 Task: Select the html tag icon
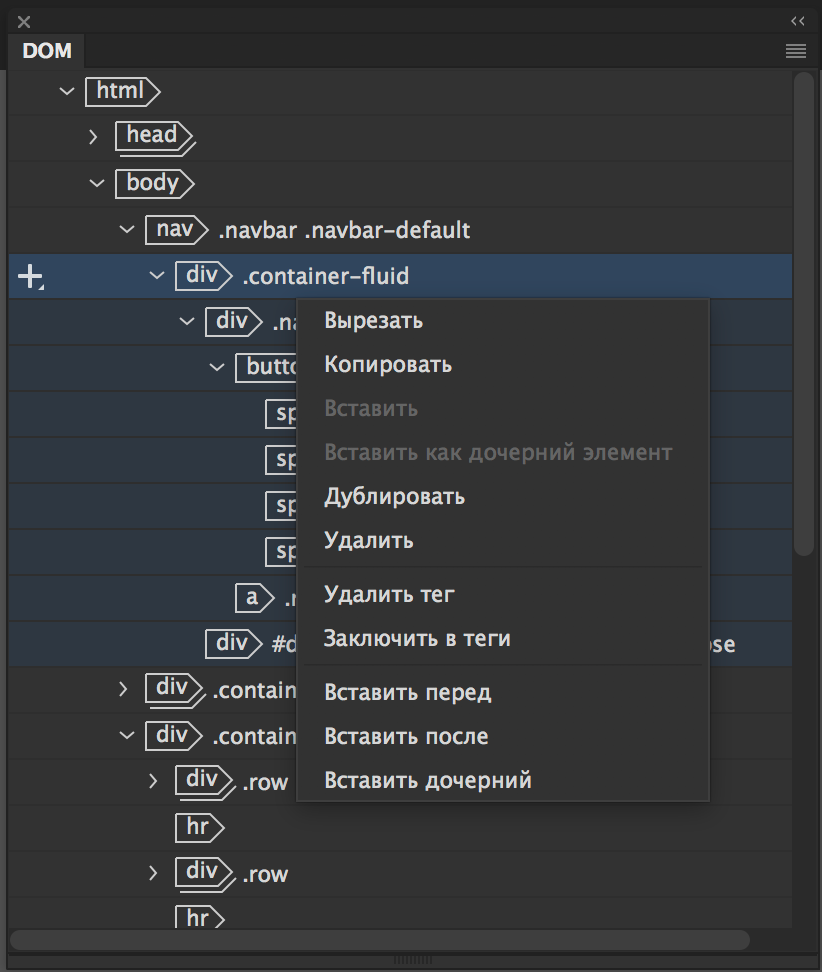pos(122,91)
